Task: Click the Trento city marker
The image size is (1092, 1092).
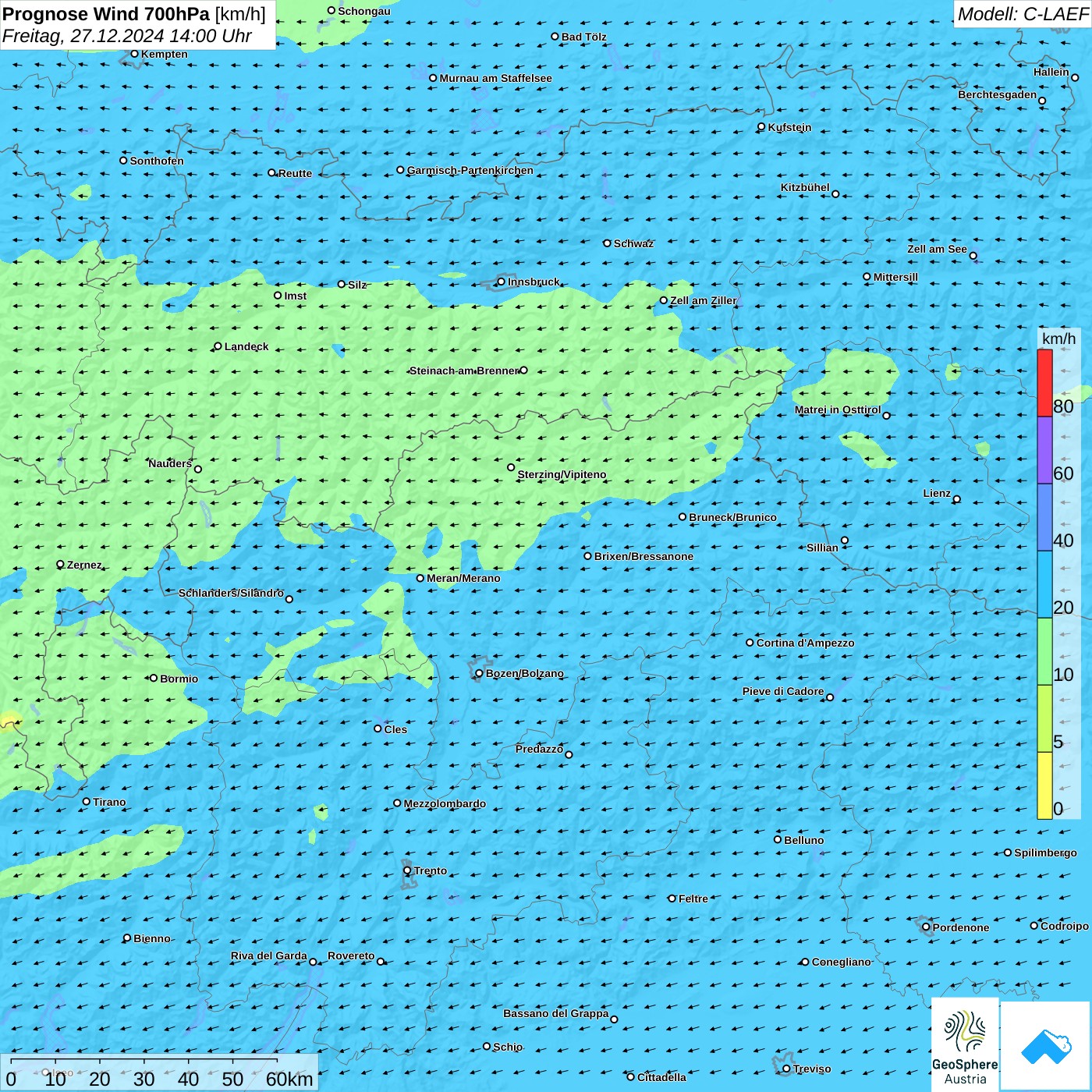Action: 407,870
